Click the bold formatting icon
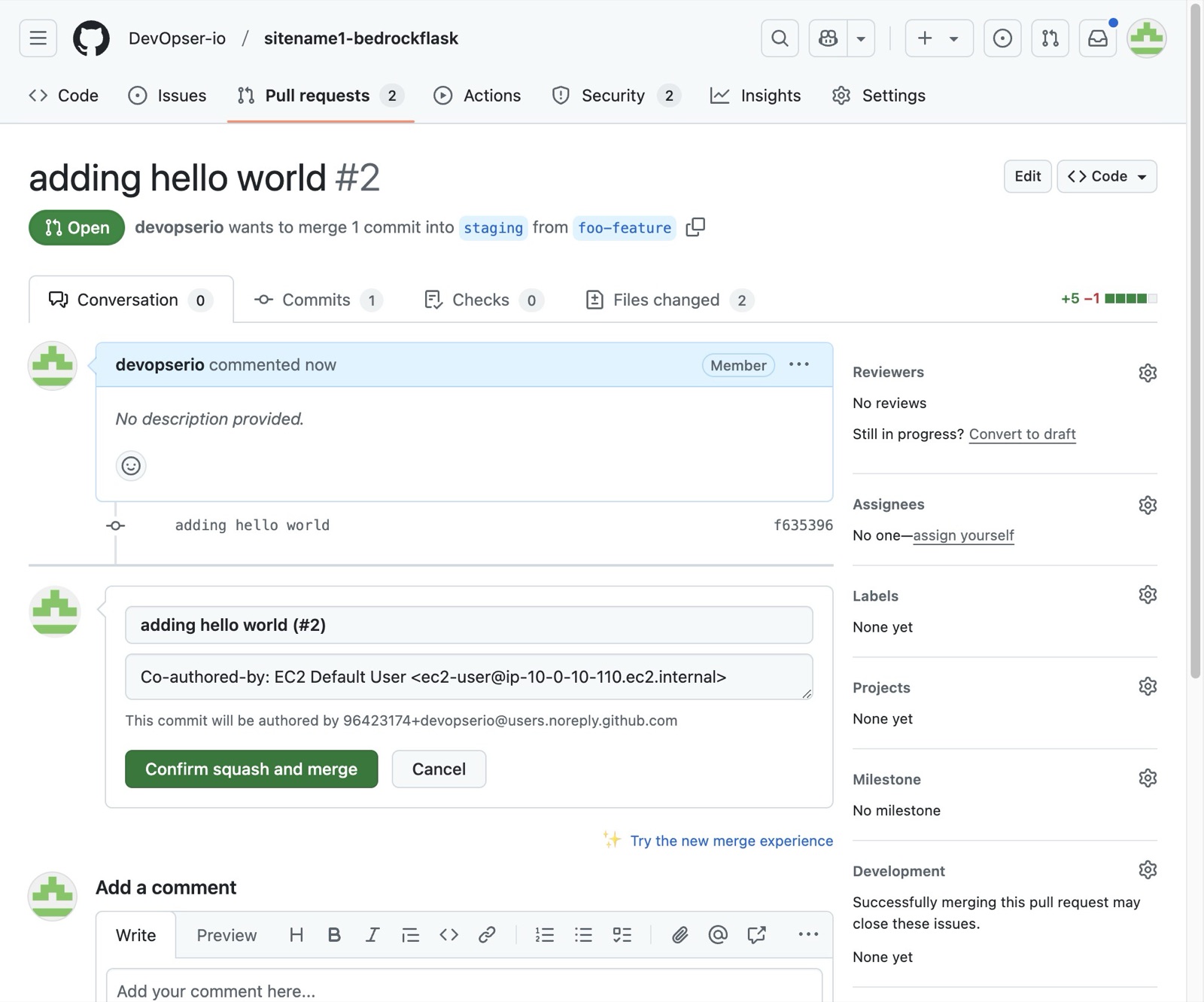 click(x=334, y=935)
